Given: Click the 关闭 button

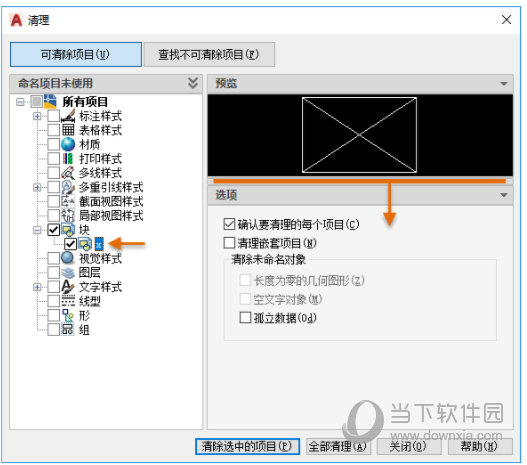Looking at the screenshot, I should 409,447.
